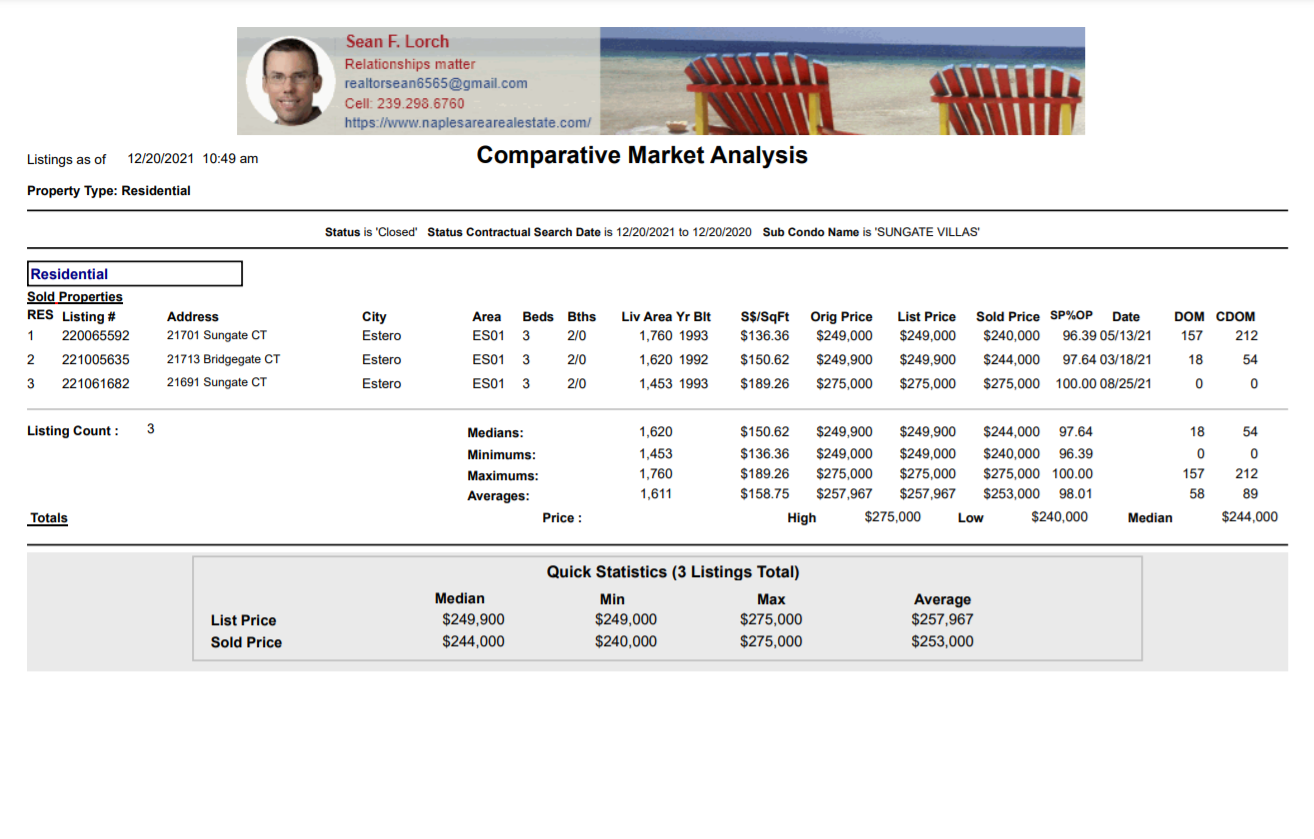Open listing number 221005635

click(x=96, y=360)
